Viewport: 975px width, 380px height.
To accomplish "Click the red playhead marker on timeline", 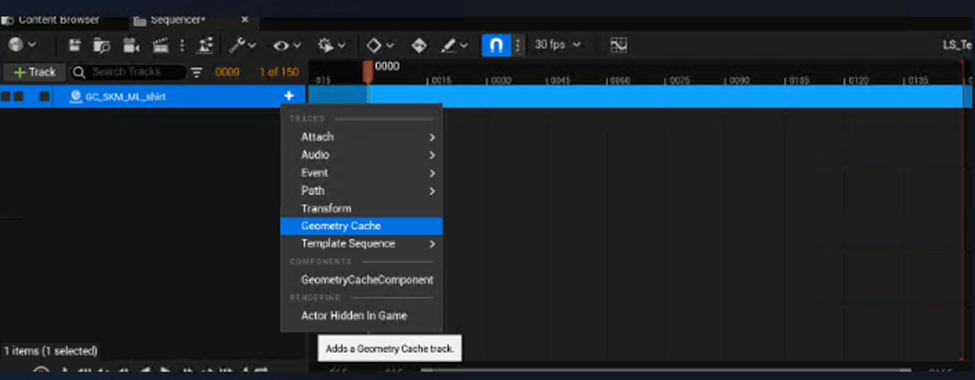I will (367, 71).
